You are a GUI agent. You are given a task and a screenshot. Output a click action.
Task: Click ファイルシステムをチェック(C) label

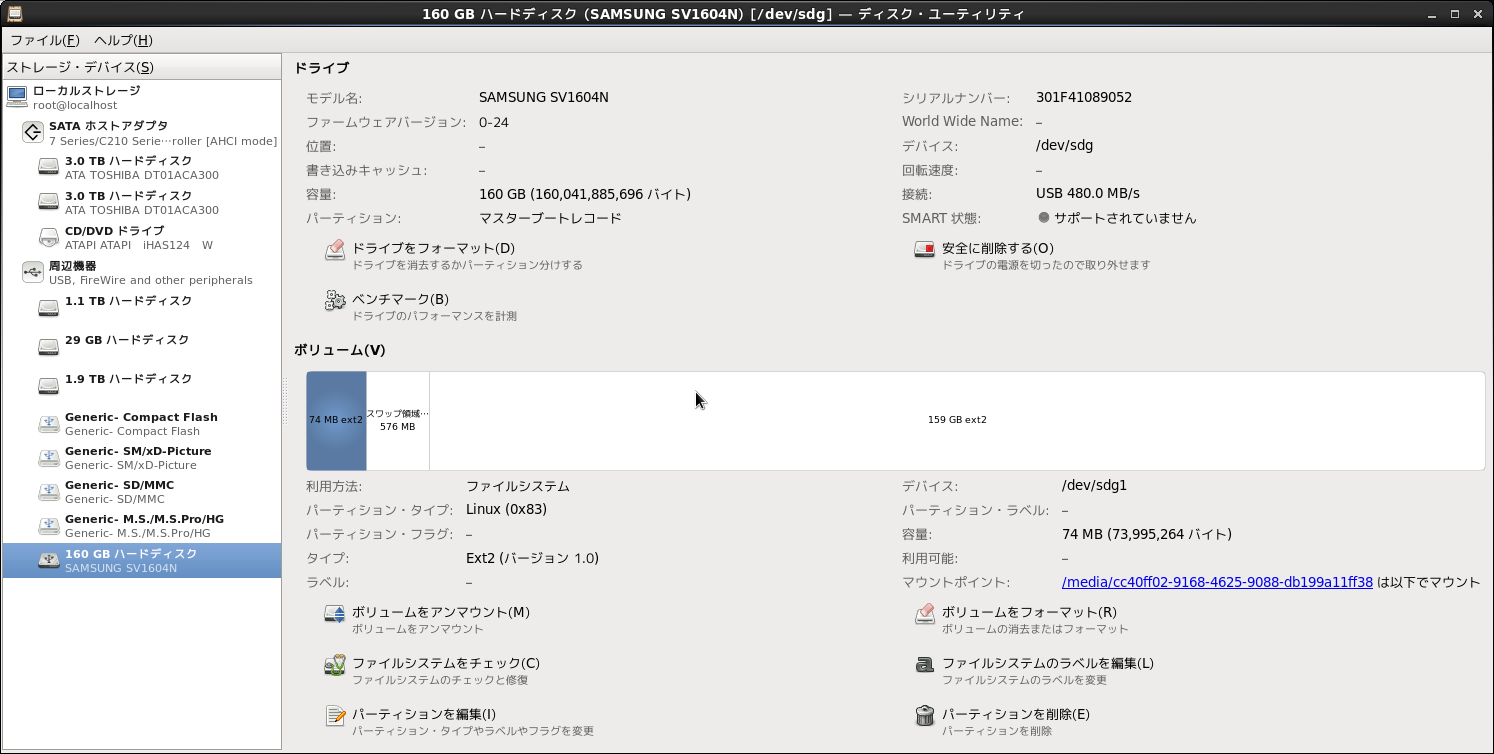tap(446, 663)
